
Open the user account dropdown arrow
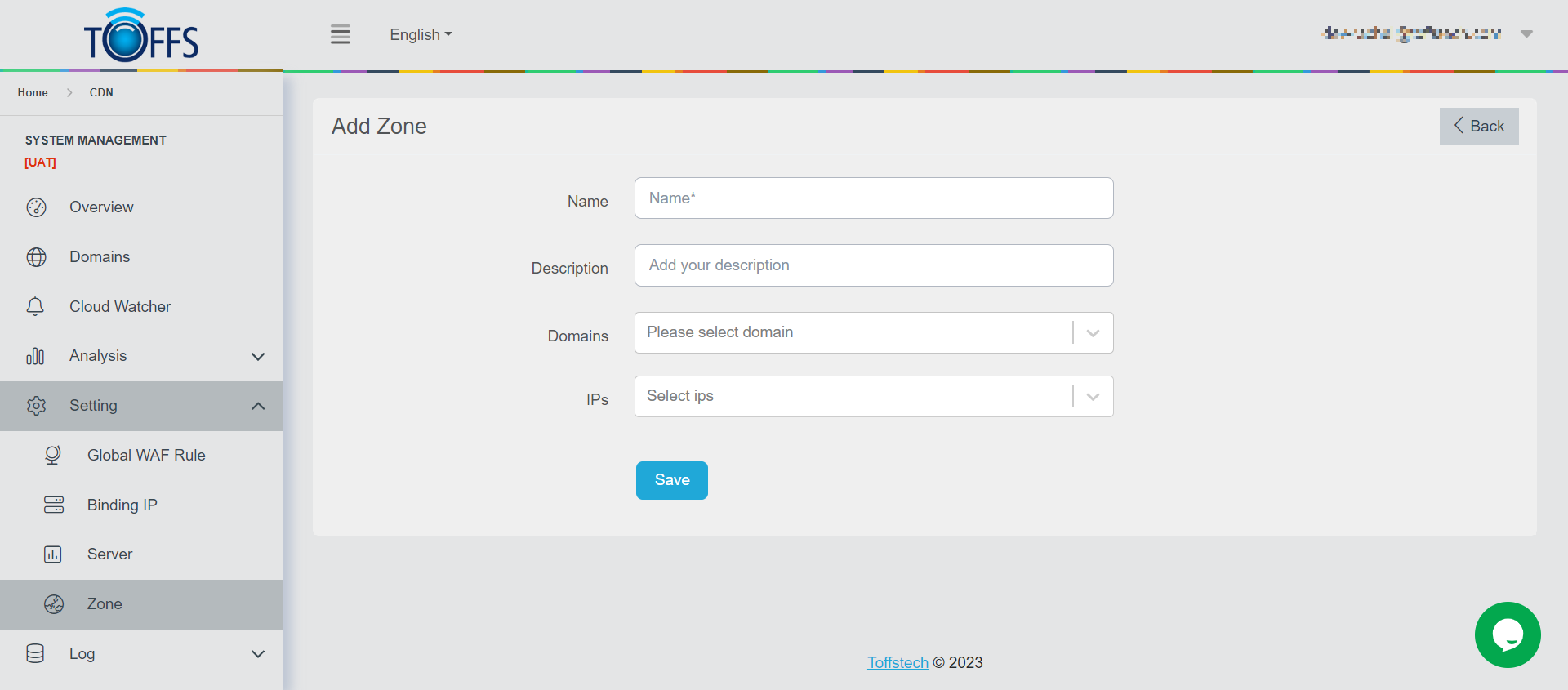[x=1526, y=34]
